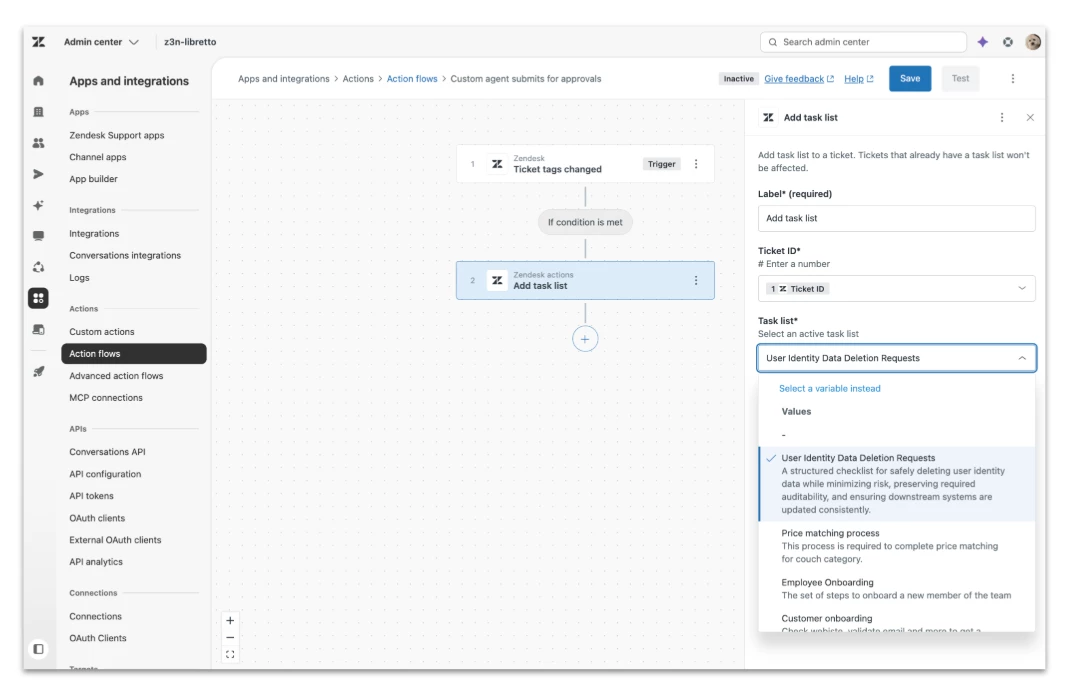Edit the Label input field

pos(896,219)
